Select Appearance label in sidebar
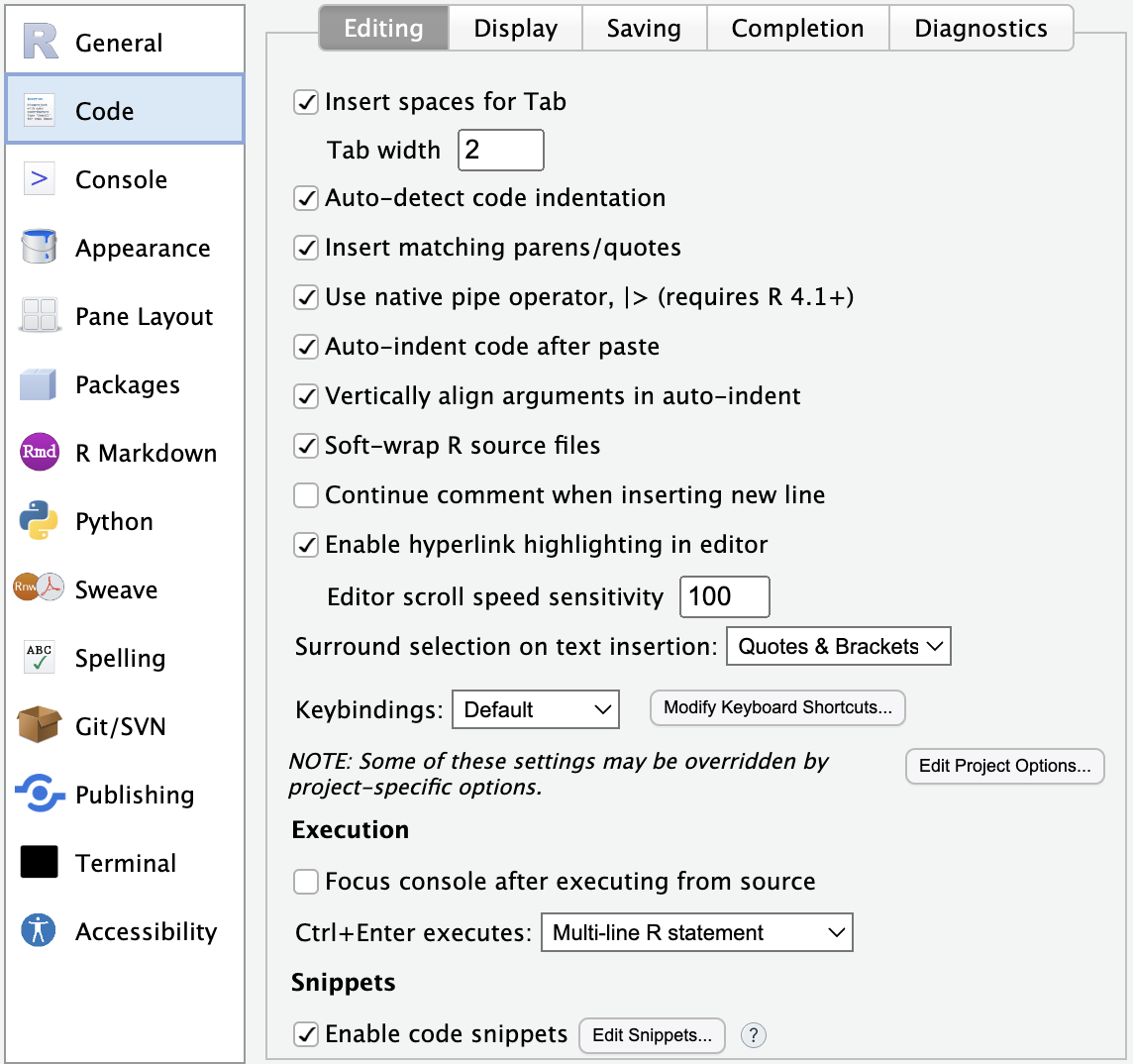Image resolution: width=1133 pixels, height=1064 pixels. pos(143,248)
